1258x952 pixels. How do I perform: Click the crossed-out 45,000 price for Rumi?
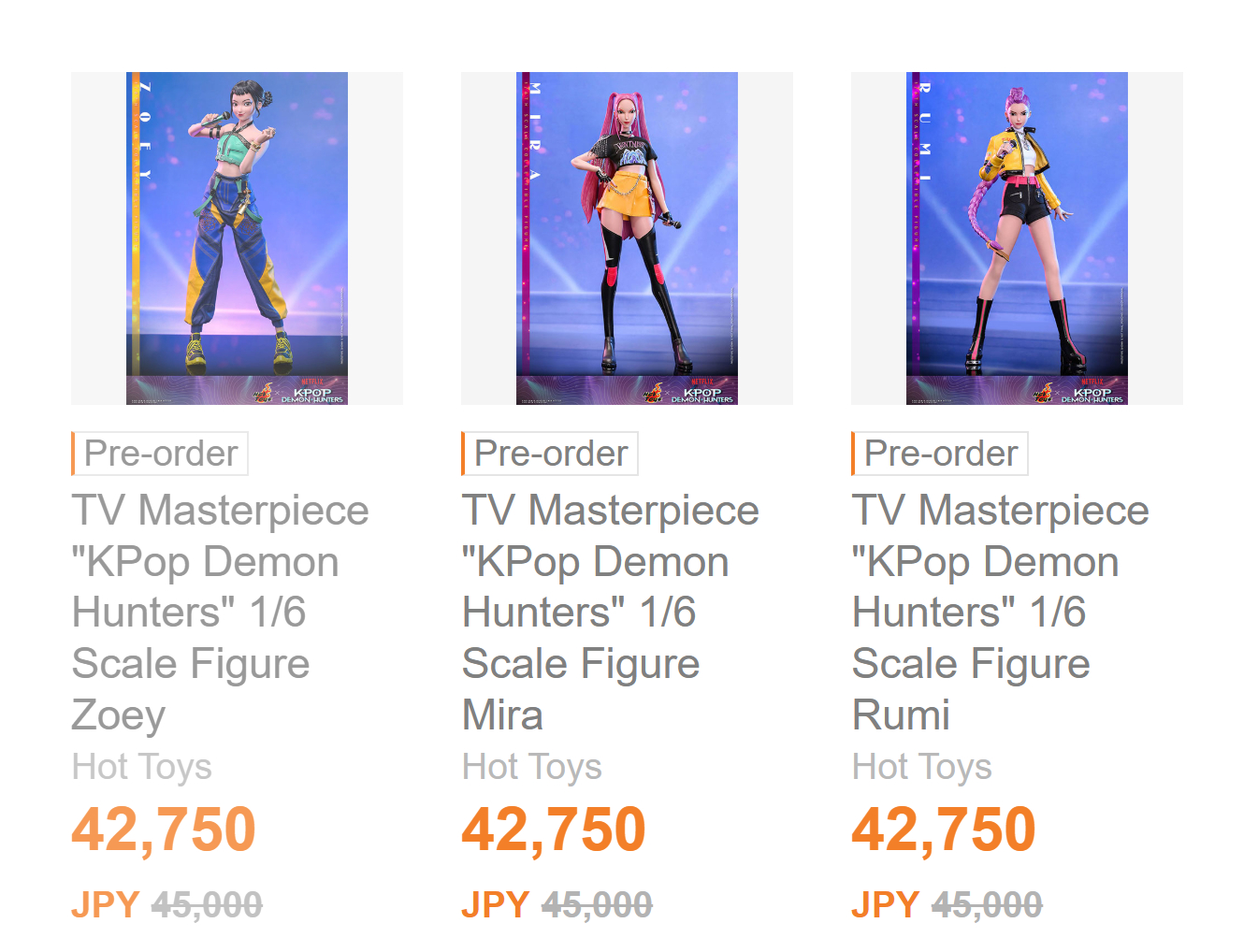(987, 905)
